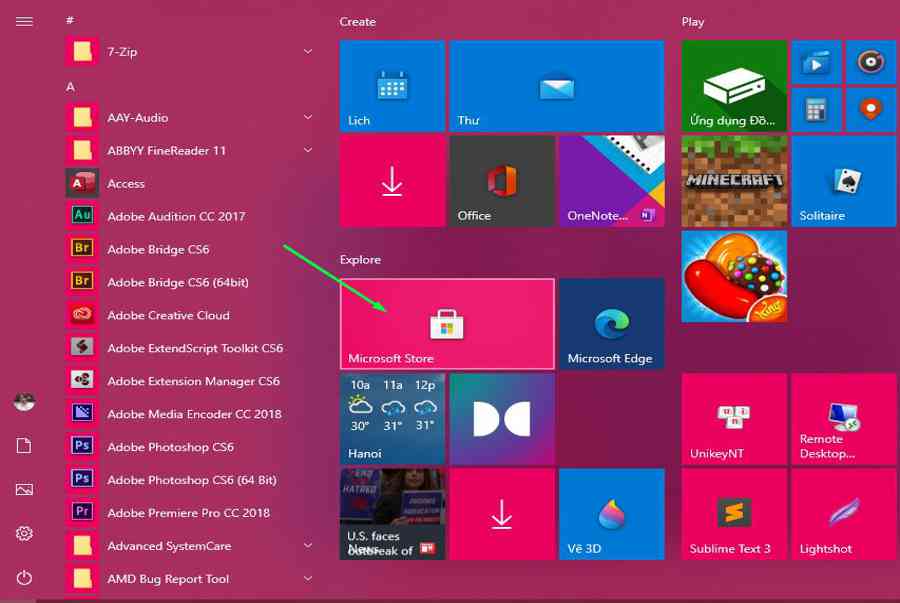Open the Solitaire tile
Image resolution: width=900 pixels, height=603 pixels.
coord(843,181)
